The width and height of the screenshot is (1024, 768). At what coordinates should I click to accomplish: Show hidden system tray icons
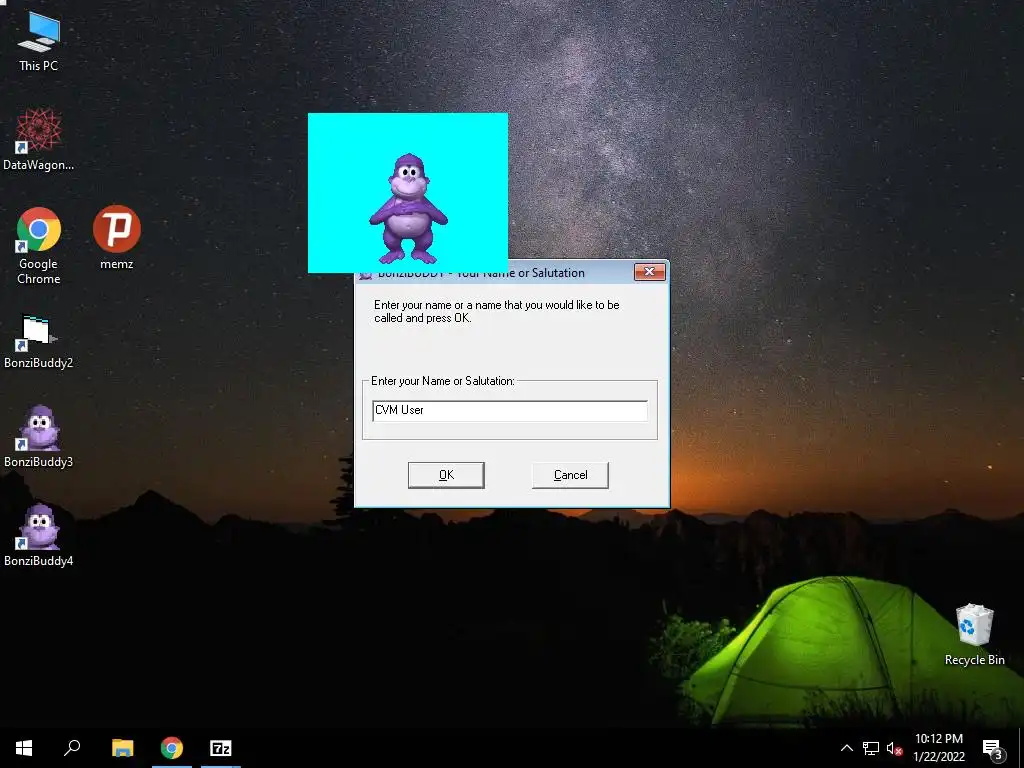(846, 748)
